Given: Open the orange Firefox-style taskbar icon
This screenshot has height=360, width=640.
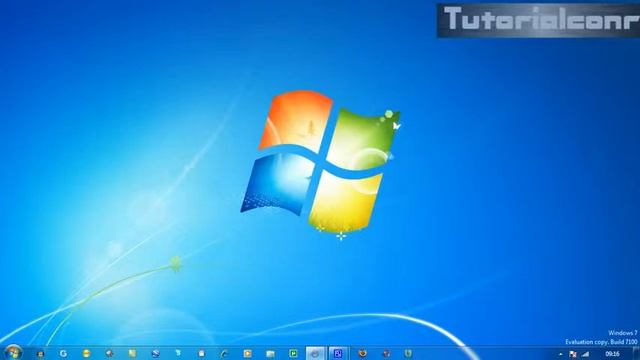Looking at the screenshot, I should pyautogui.click(x=362, y=353).
